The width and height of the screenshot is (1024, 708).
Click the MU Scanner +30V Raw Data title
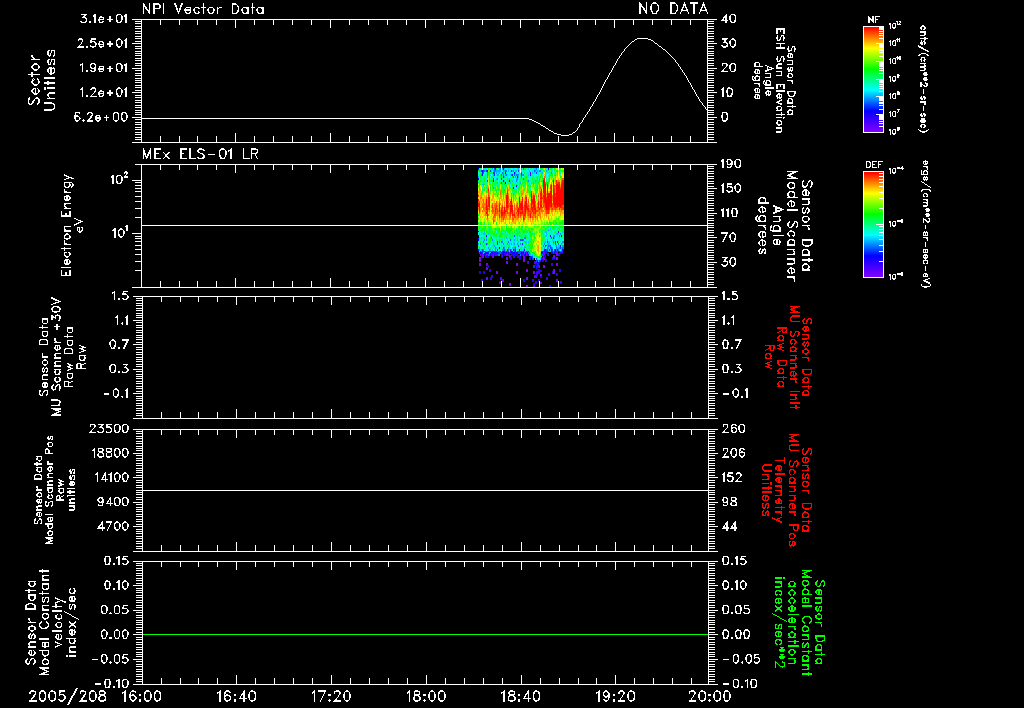pos(61,357)
